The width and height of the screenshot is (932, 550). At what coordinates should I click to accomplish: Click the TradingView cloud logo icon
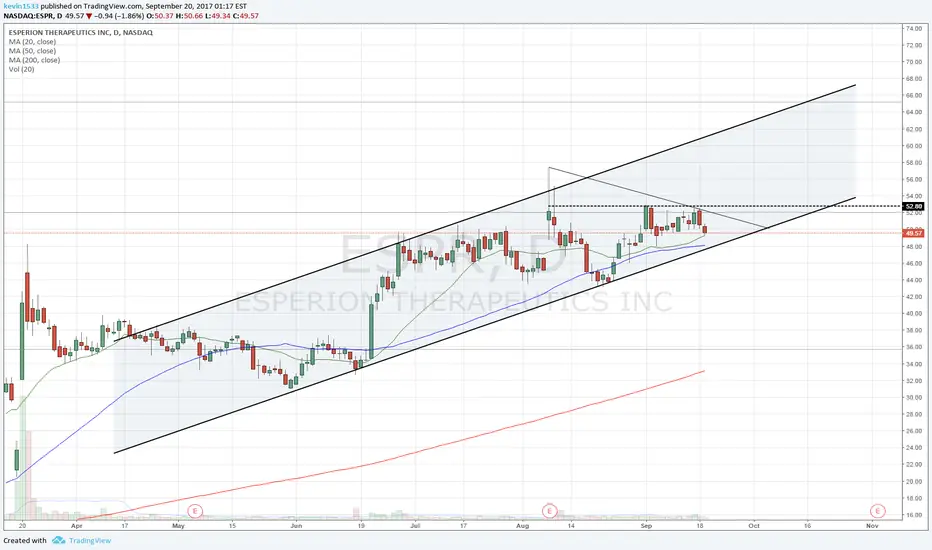pyautogui.click(x=58, y=540)
